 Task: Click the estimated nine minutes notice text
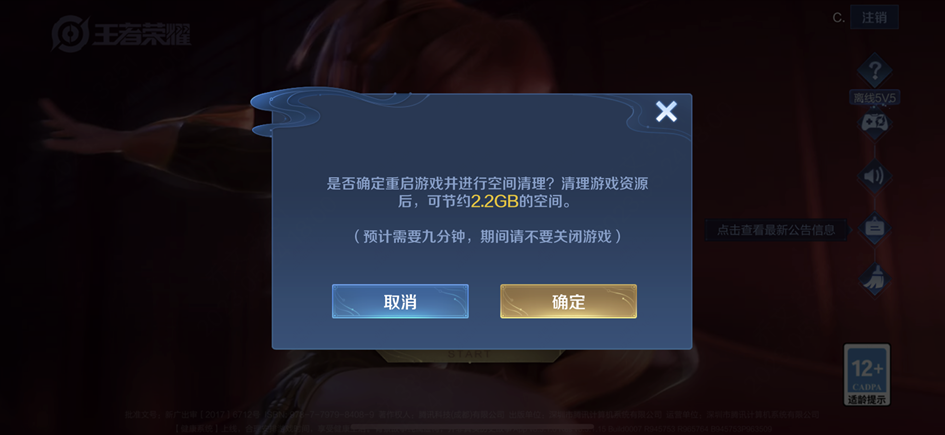(x=487, y=236)
